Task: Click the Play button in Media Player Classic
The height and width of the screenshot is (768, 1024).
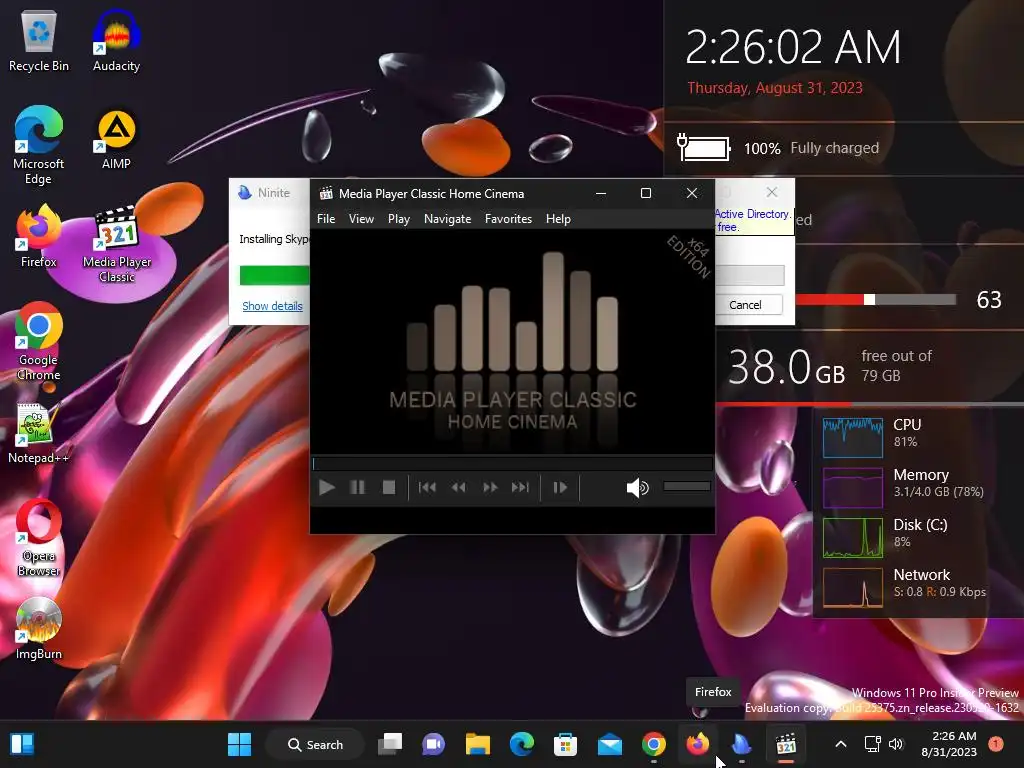Action: click(x=327, y=487)
